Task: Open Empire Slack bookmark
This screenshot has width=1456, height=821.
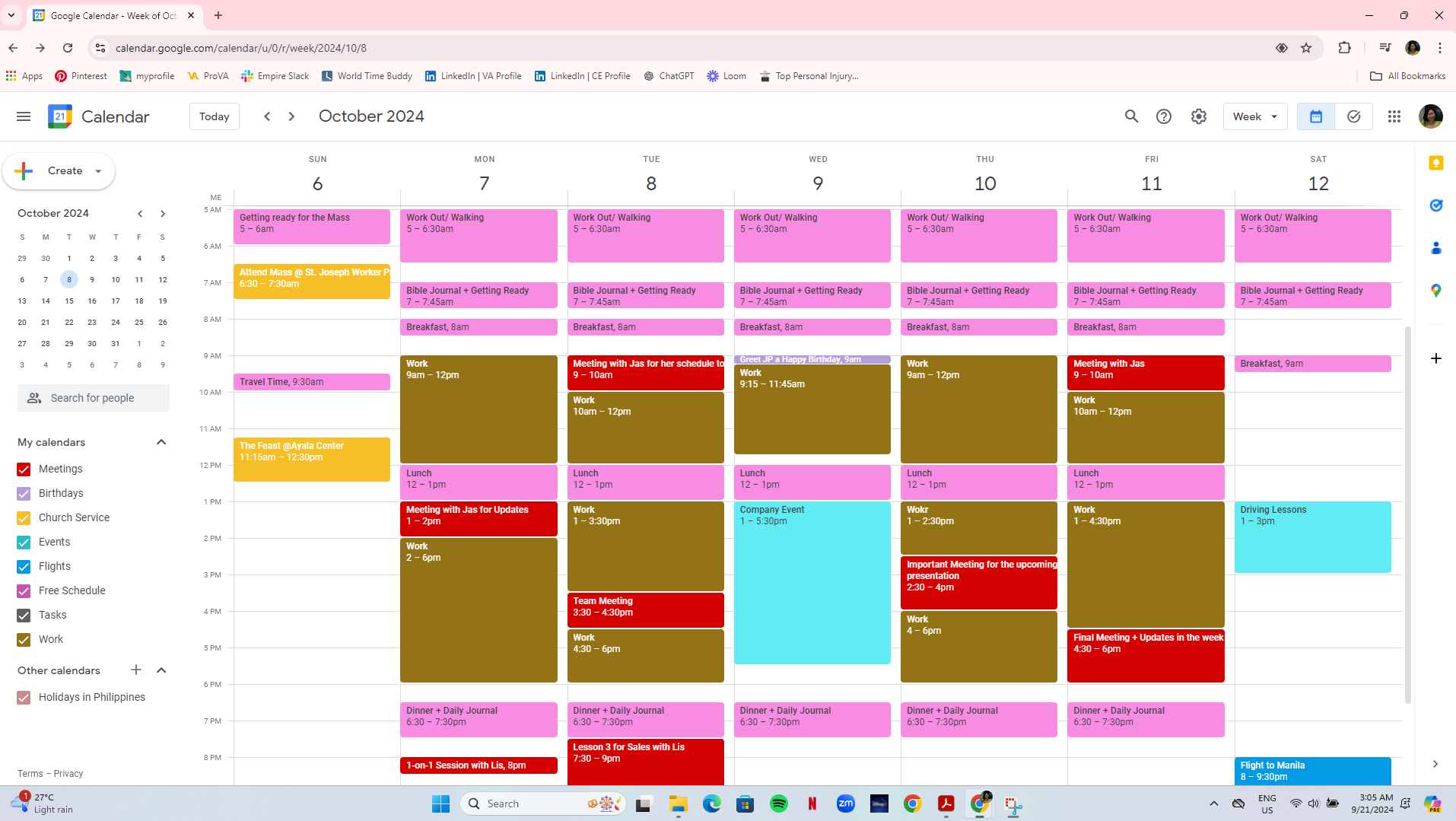Action: (x=275, y=76)
